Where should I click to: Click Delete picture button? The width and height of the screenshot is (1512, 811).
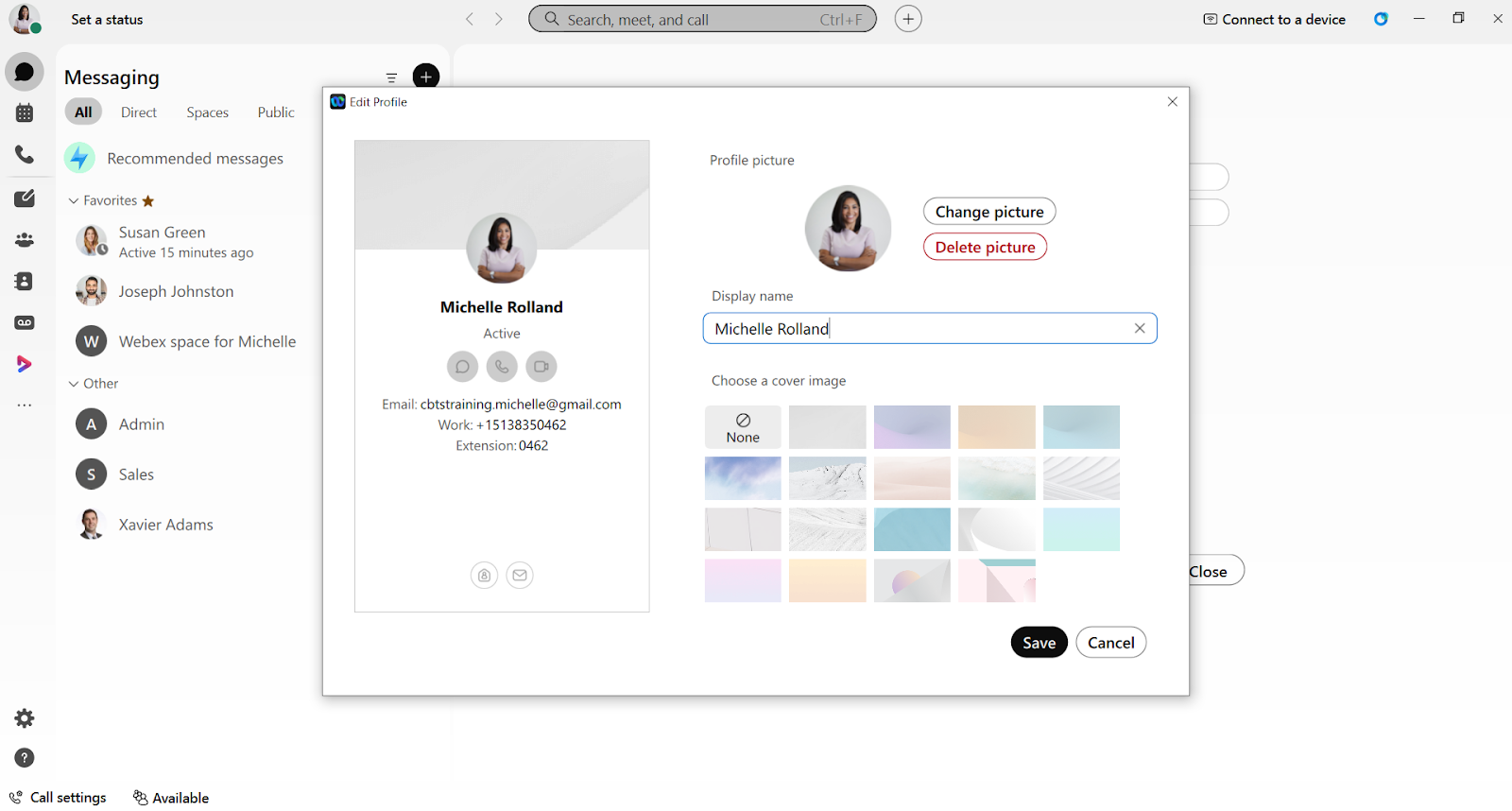coord(985,247)
